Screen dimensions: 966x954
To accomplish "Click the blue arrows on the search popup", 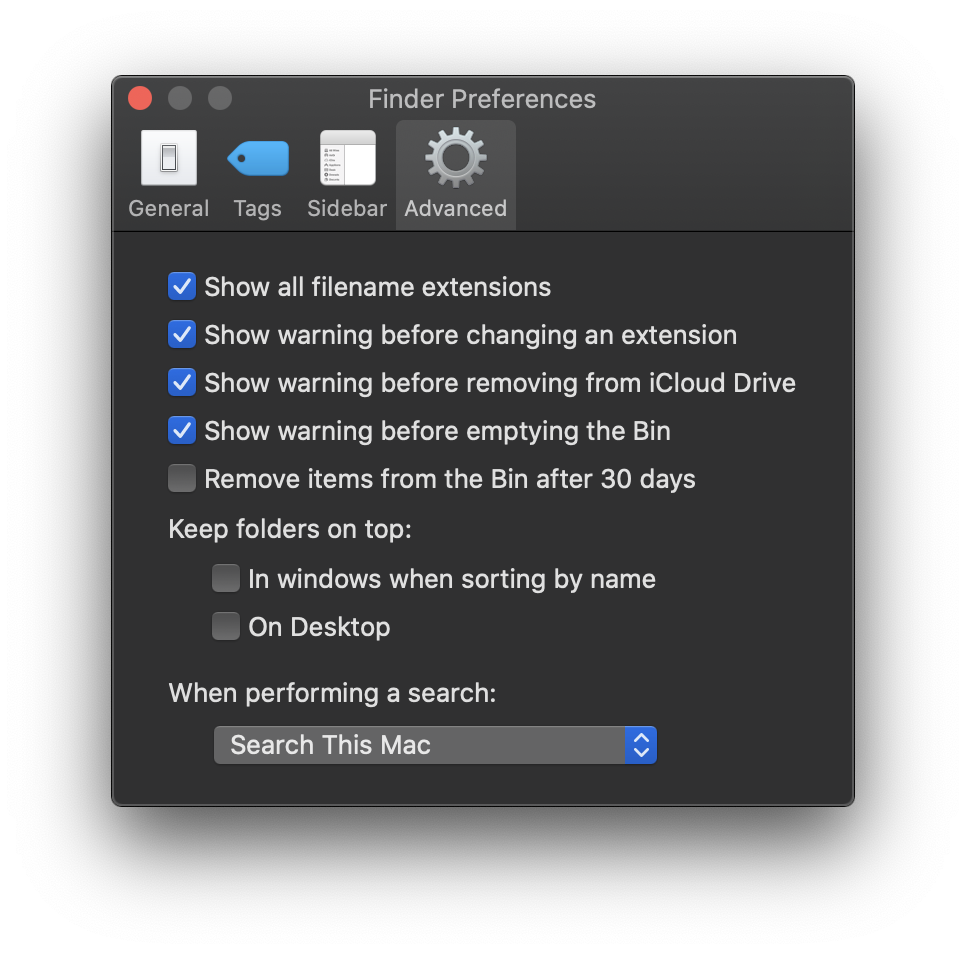I will click(x=641, y=745).
